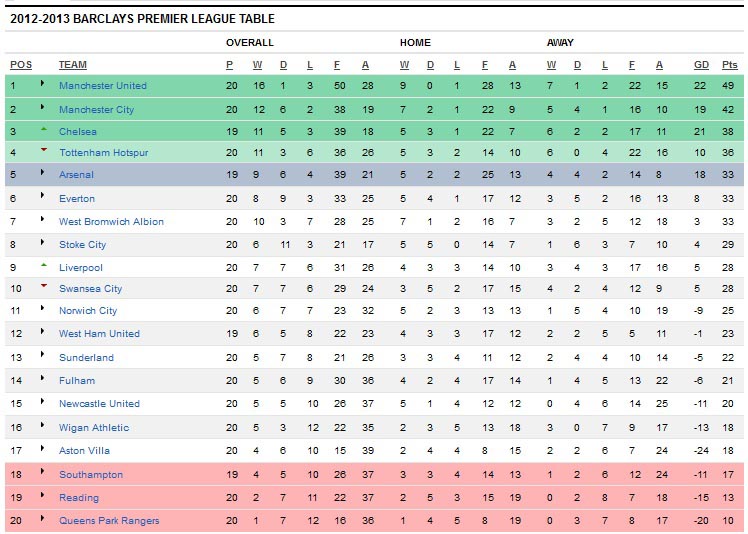Click the black arrow next to Manchester United
Image resolution: width=748 pixels, height=534 pixels.
point(42,83)
